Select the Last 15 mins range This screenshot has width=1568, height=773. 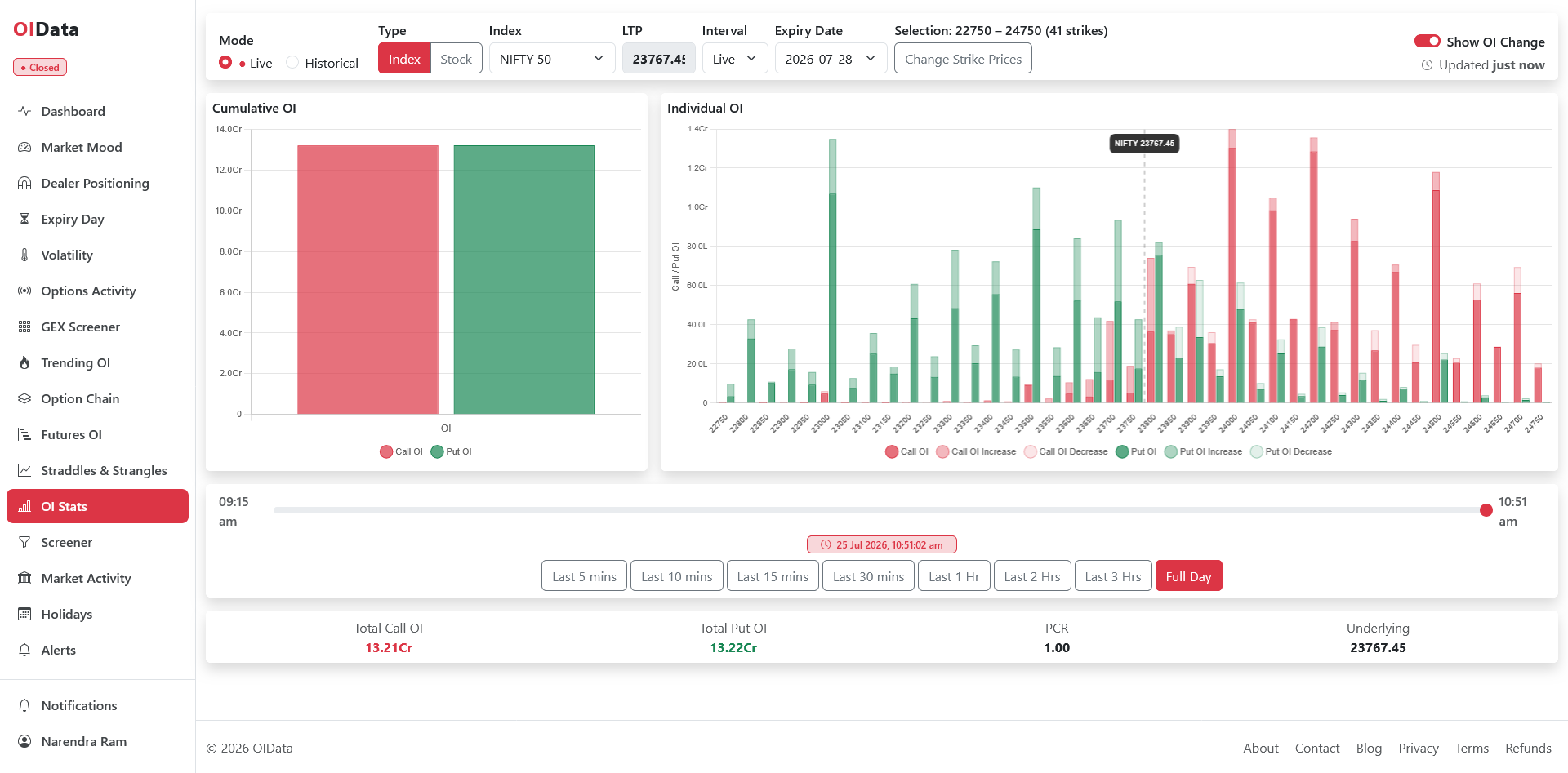point(773,576)
